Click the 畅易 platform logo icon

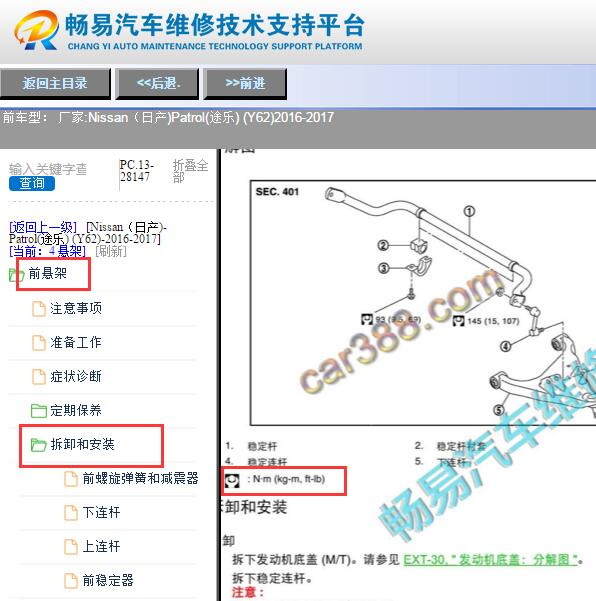coord(37,30)
